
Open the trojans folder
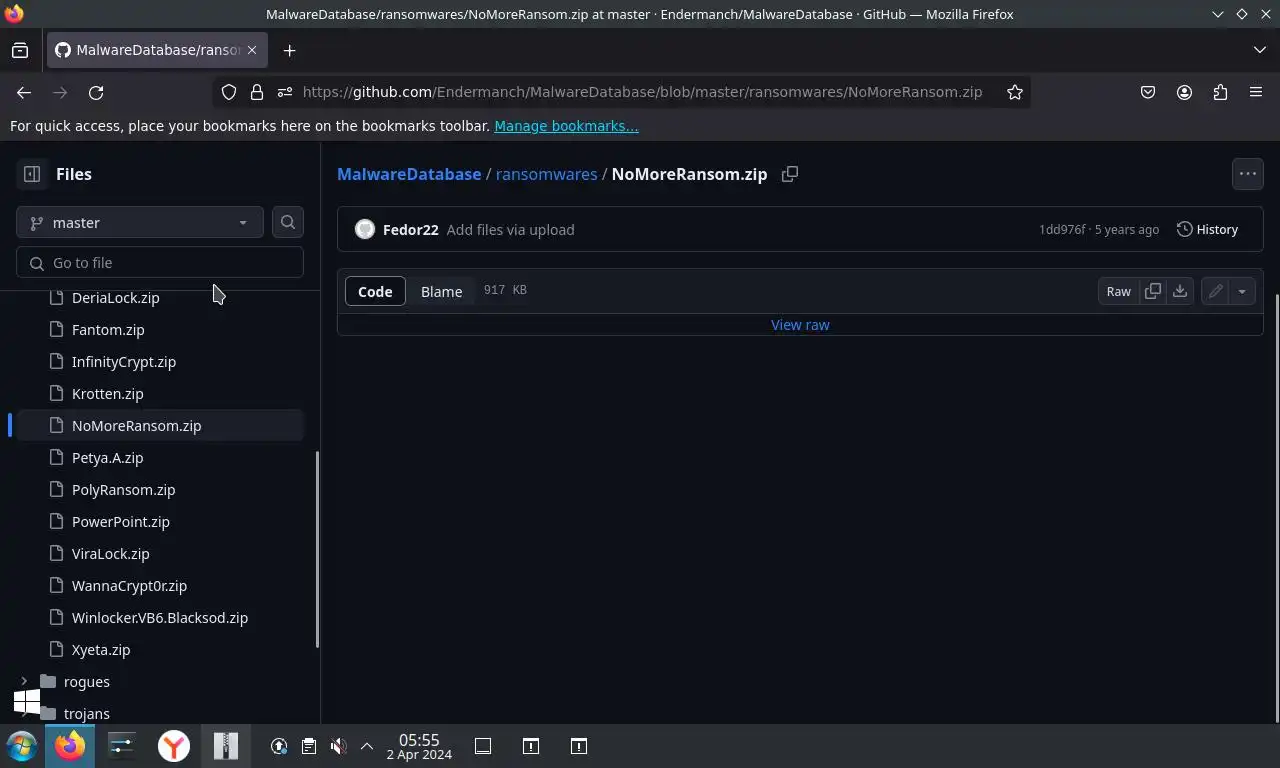(87, 714)
